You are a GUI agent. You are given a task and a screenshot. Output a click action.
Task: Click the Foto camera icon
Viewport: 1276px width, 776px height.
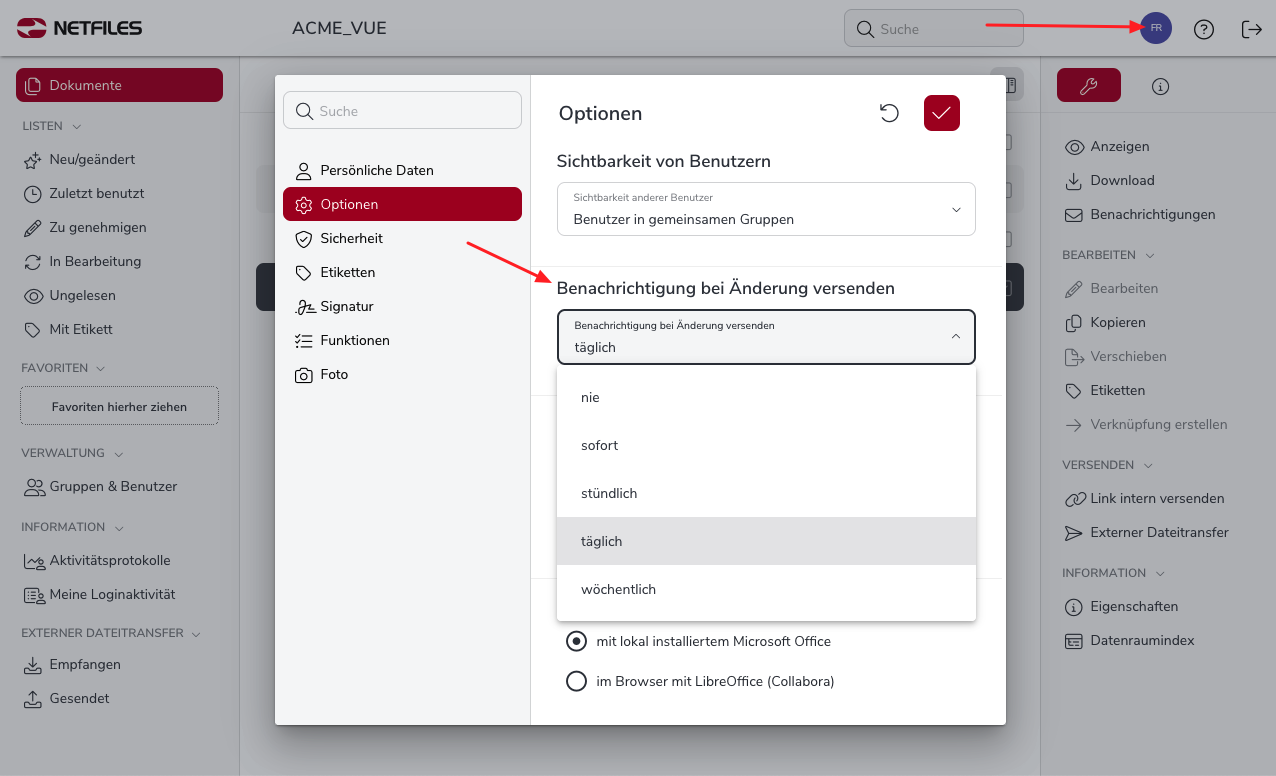(304, 375)
